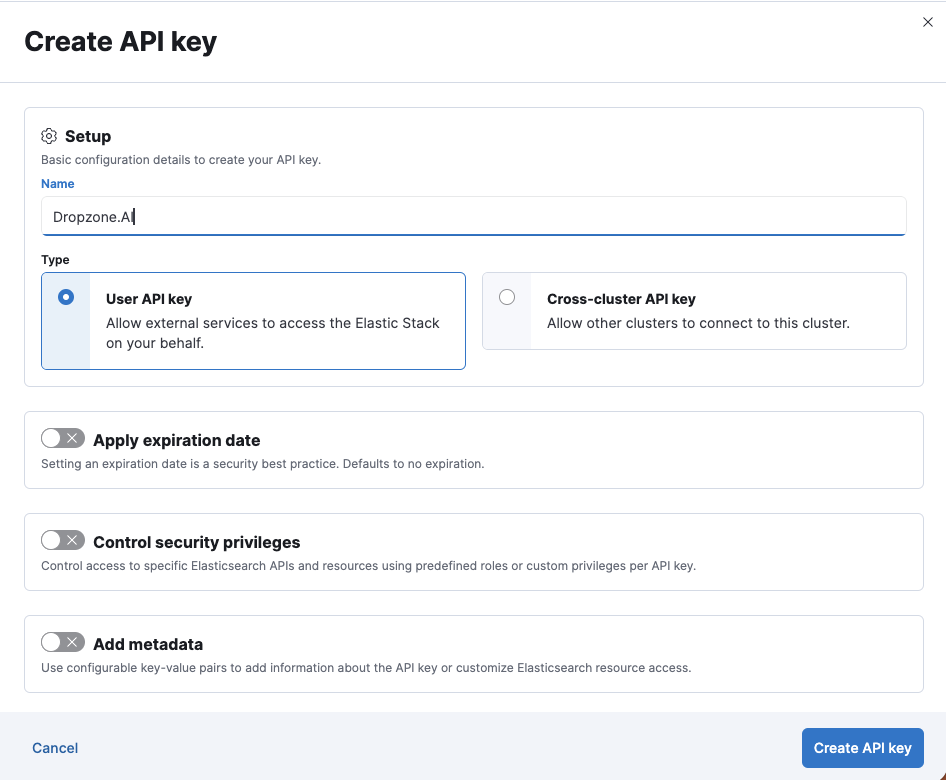Click the Type label above key options
This screenshot has width=946, height=780.
[x=55, y=260]
